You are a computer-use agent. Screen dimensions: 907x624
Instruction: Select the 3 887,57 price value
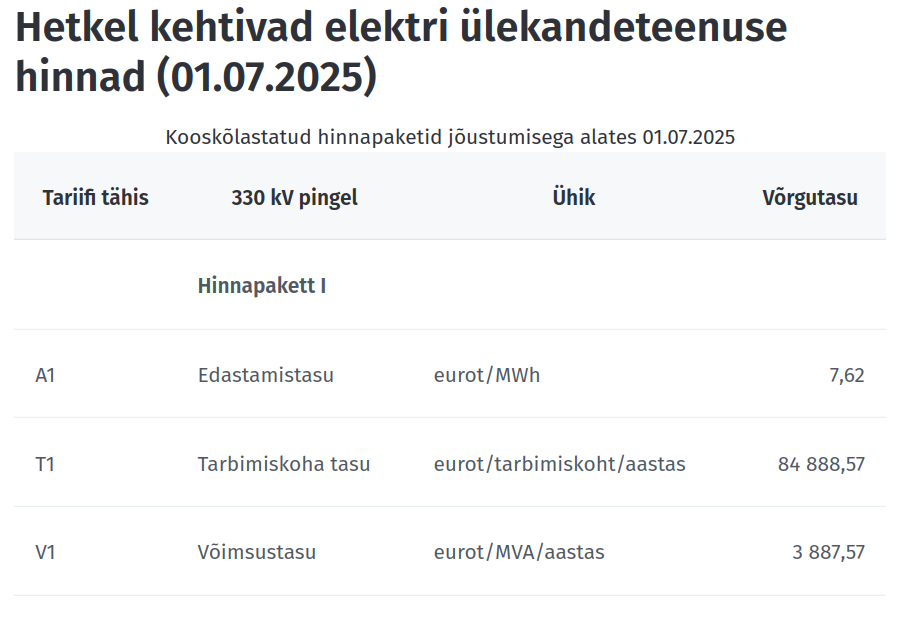click(x=828, y=552)
